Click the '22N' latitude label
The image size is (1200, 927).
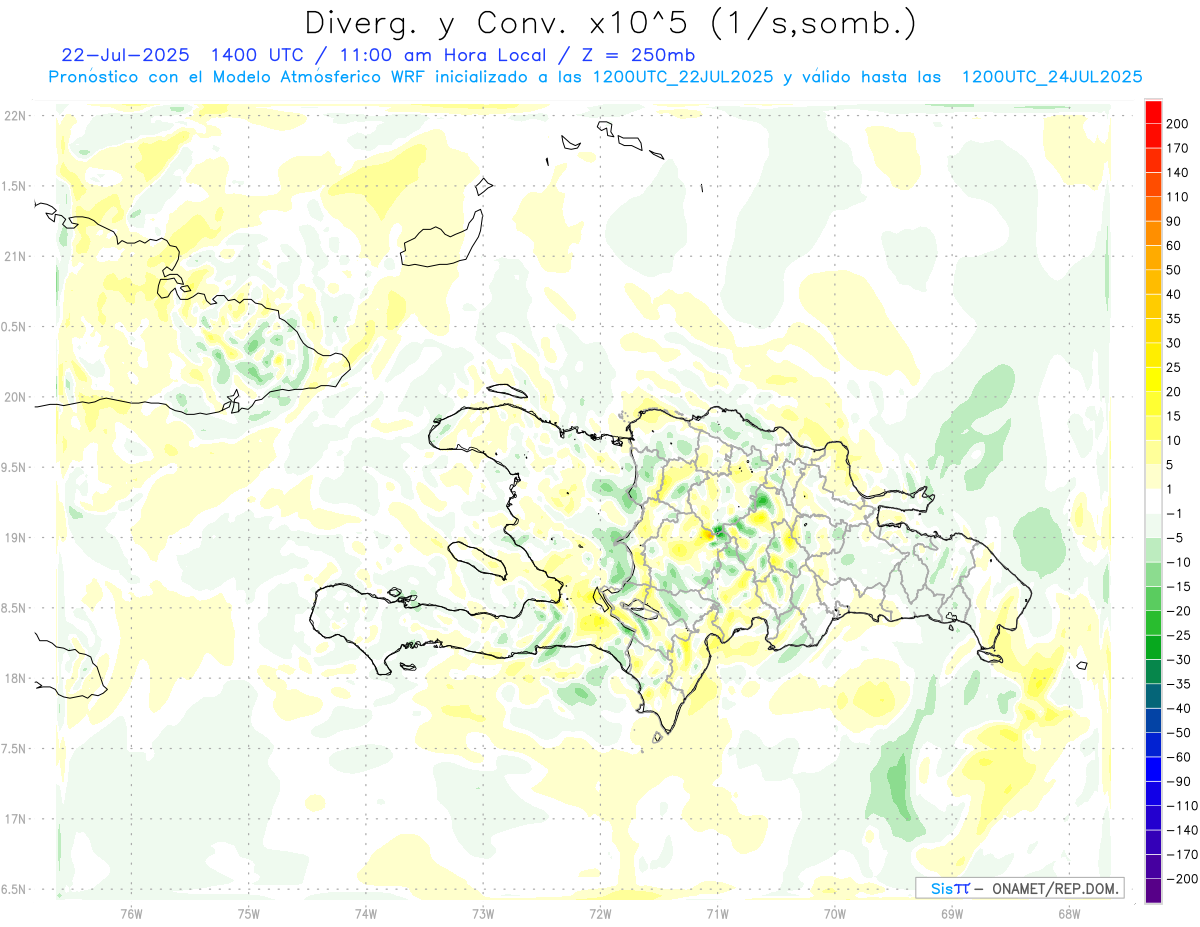(x=17, y=116)
